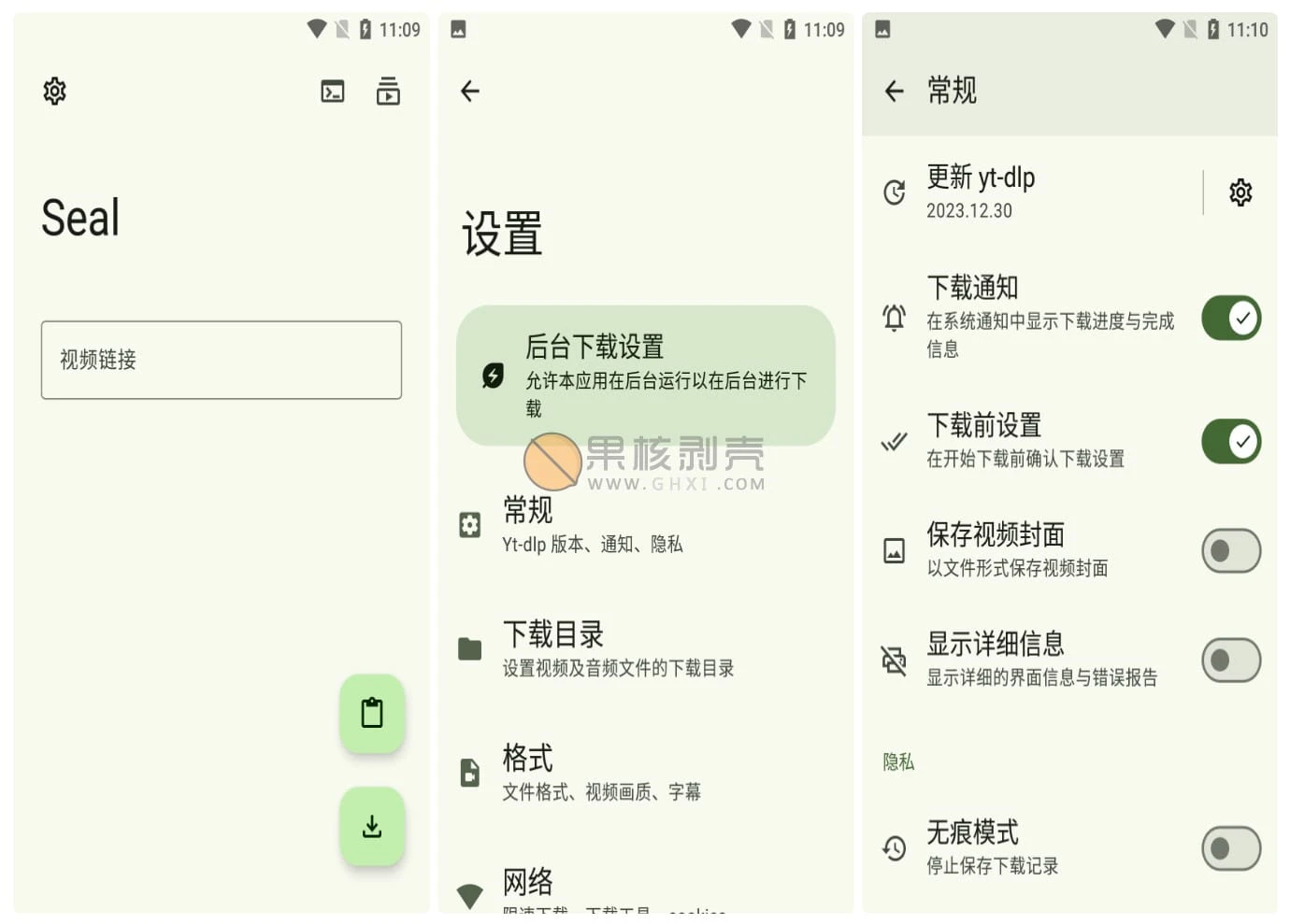Image resolution: width=1290 pixels, height=924 pixels.
Task: Open the 后台下载设置 card
Action: (x=646, y=375)
